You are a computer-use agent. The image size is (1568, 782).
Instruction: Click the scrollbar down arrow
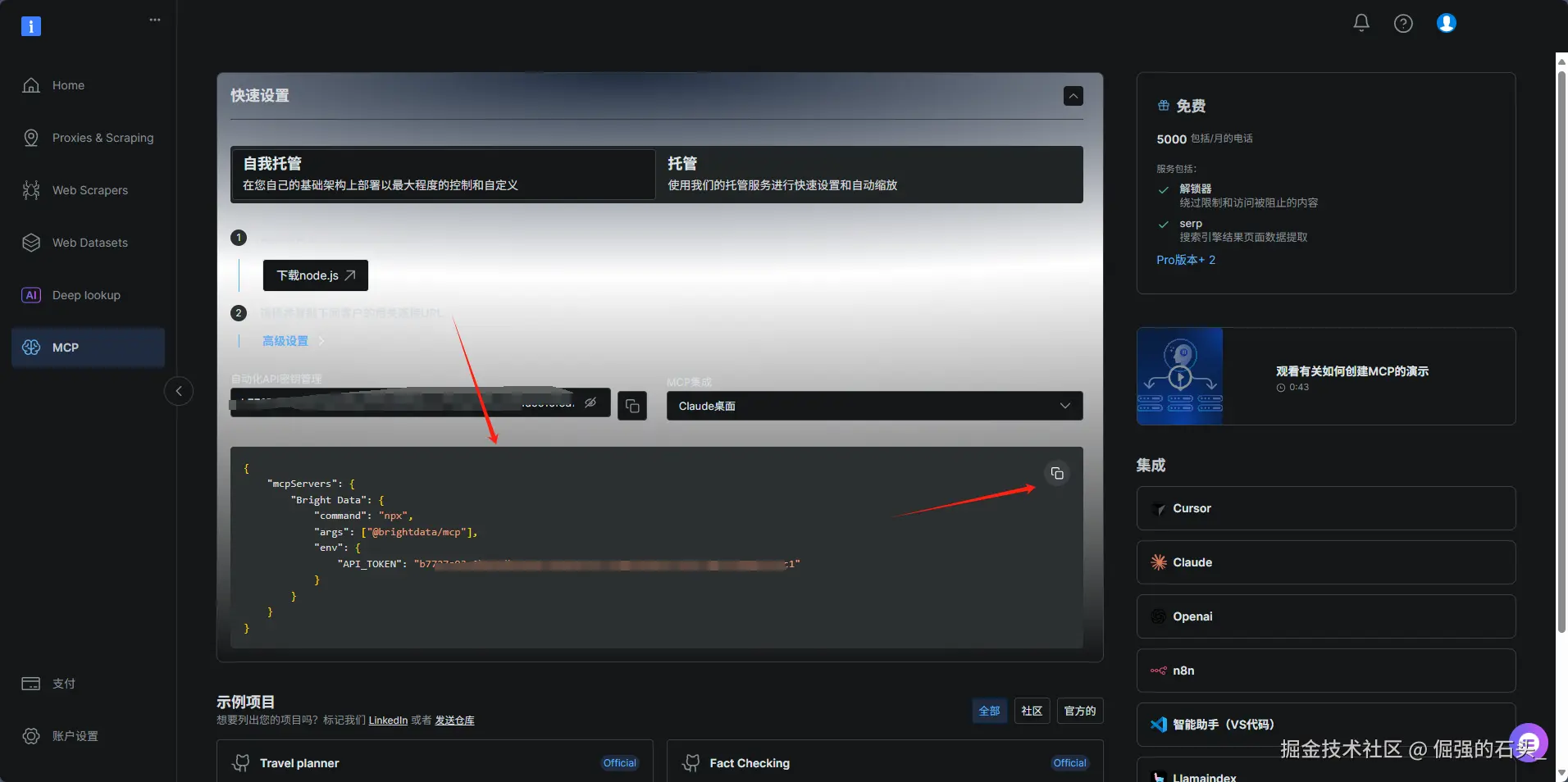pyautogui.click(x=1561, y=774)
